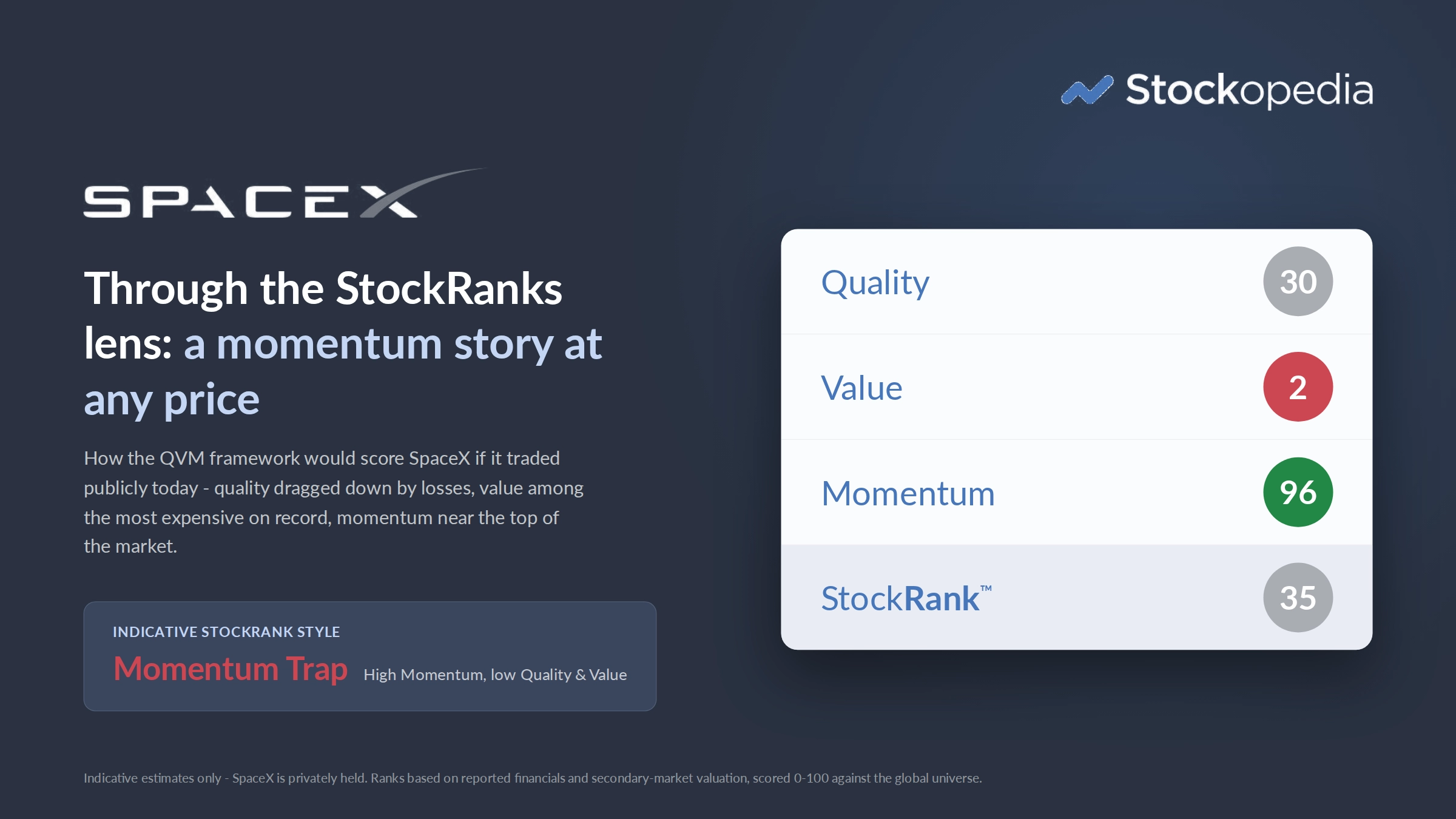Click the Stockopedia chart logo icon
Screen dimensions: 1456x819
1087,90
